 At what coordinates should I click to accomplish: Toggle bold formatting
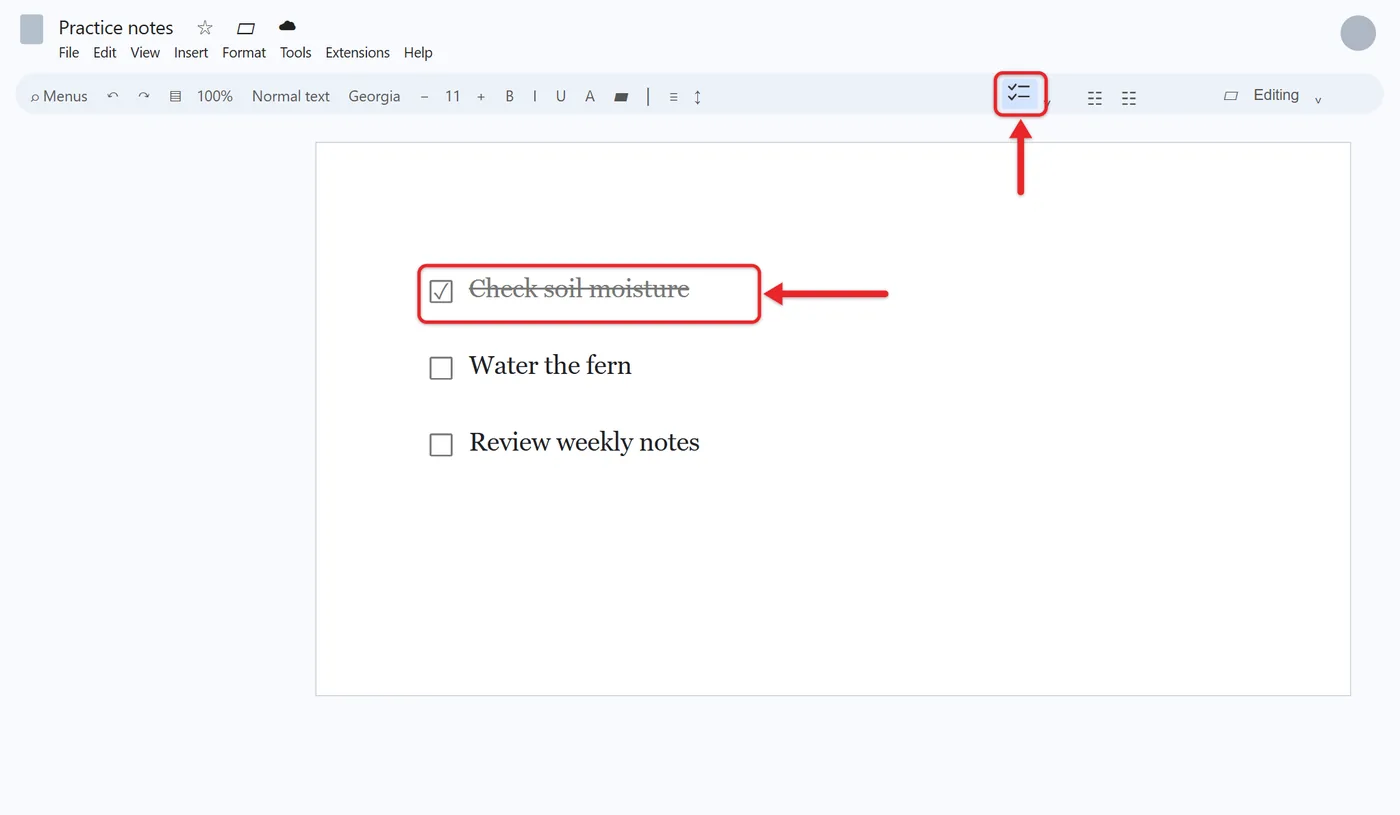point(509,96)
